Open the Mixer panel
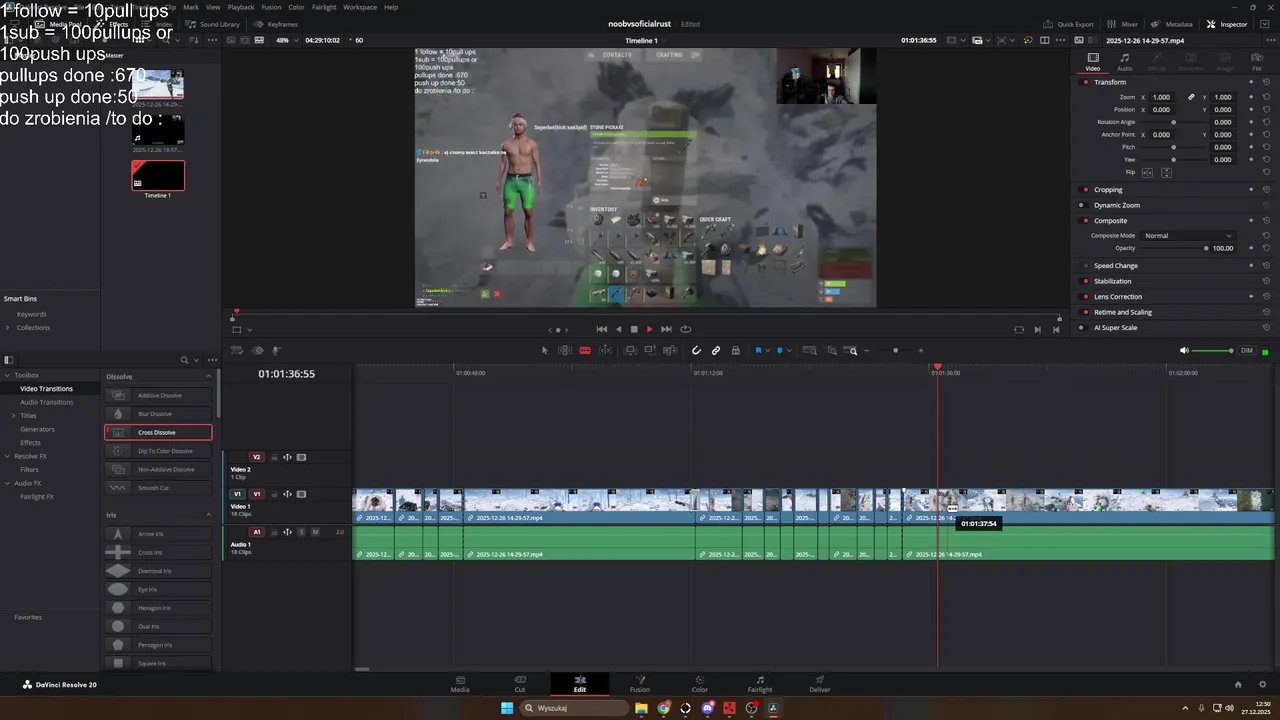Screen dimensions: 1280x720 [x=1124, y=24]
